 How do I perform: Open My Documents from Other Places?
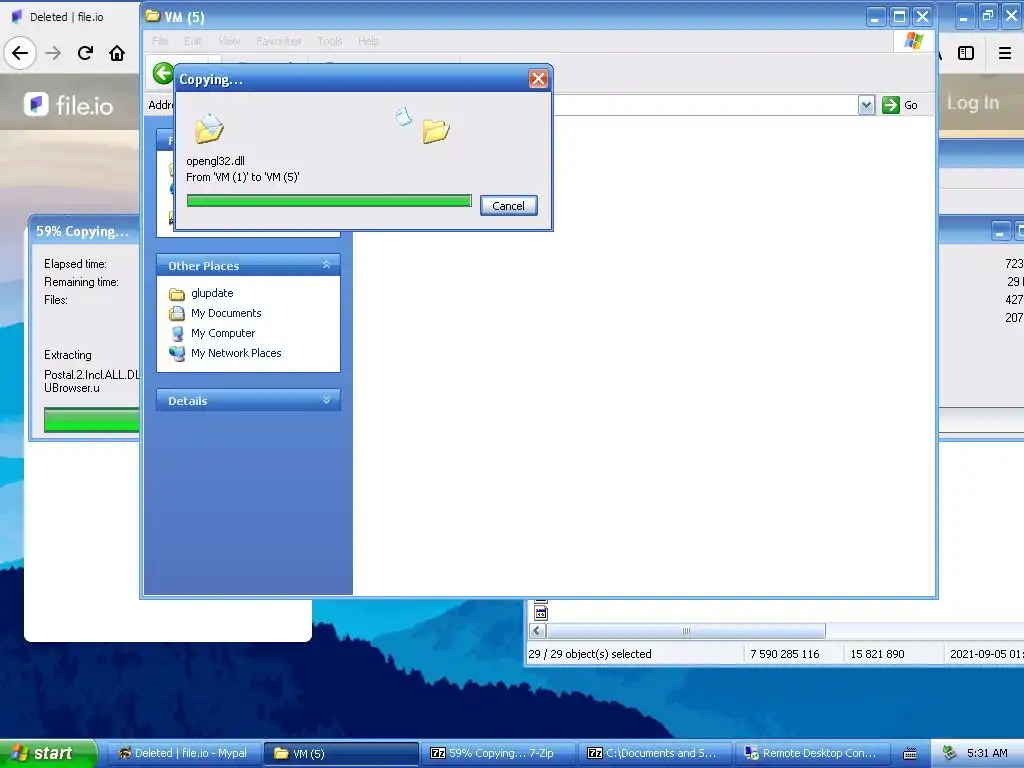pyautogui.click(x=226, y=313)
